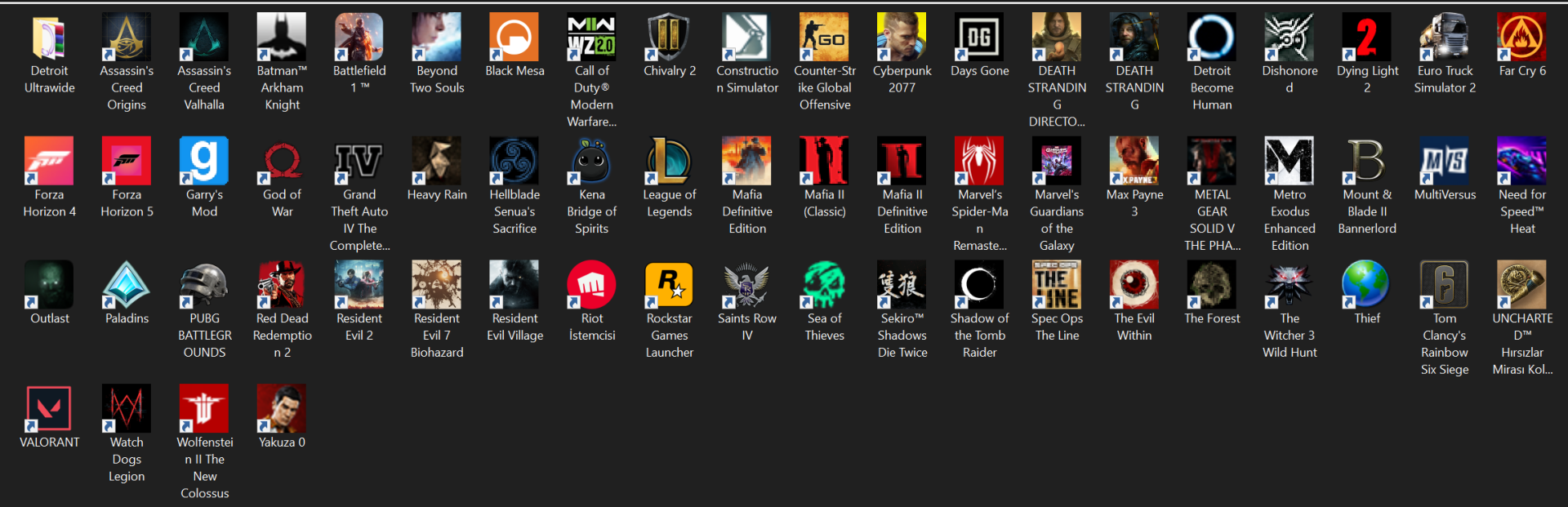
Task: Select the Dying Light 2 shortcut
Action: [x=1367, y=38]
